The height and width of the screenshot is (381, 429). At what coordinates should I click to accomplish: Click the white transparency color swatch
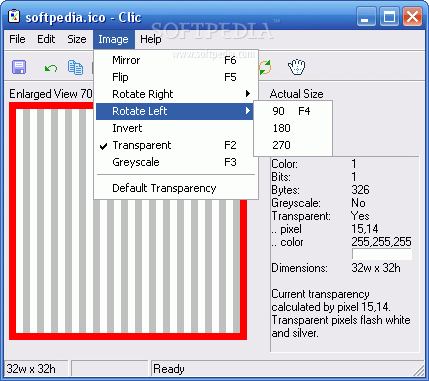click(x=382, y=254)
